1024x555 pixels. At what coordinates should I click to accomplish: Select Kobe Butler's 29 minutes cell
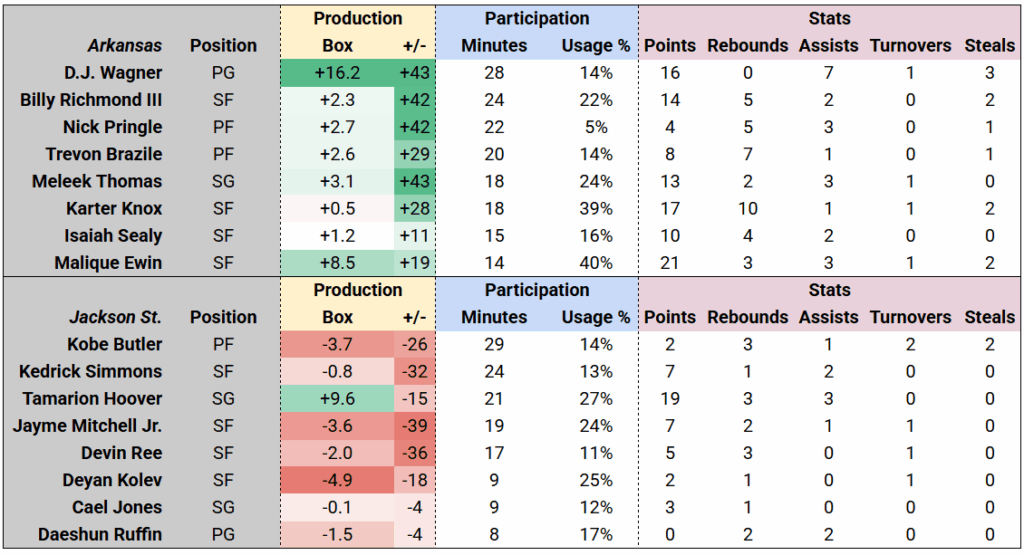[493, 344]
